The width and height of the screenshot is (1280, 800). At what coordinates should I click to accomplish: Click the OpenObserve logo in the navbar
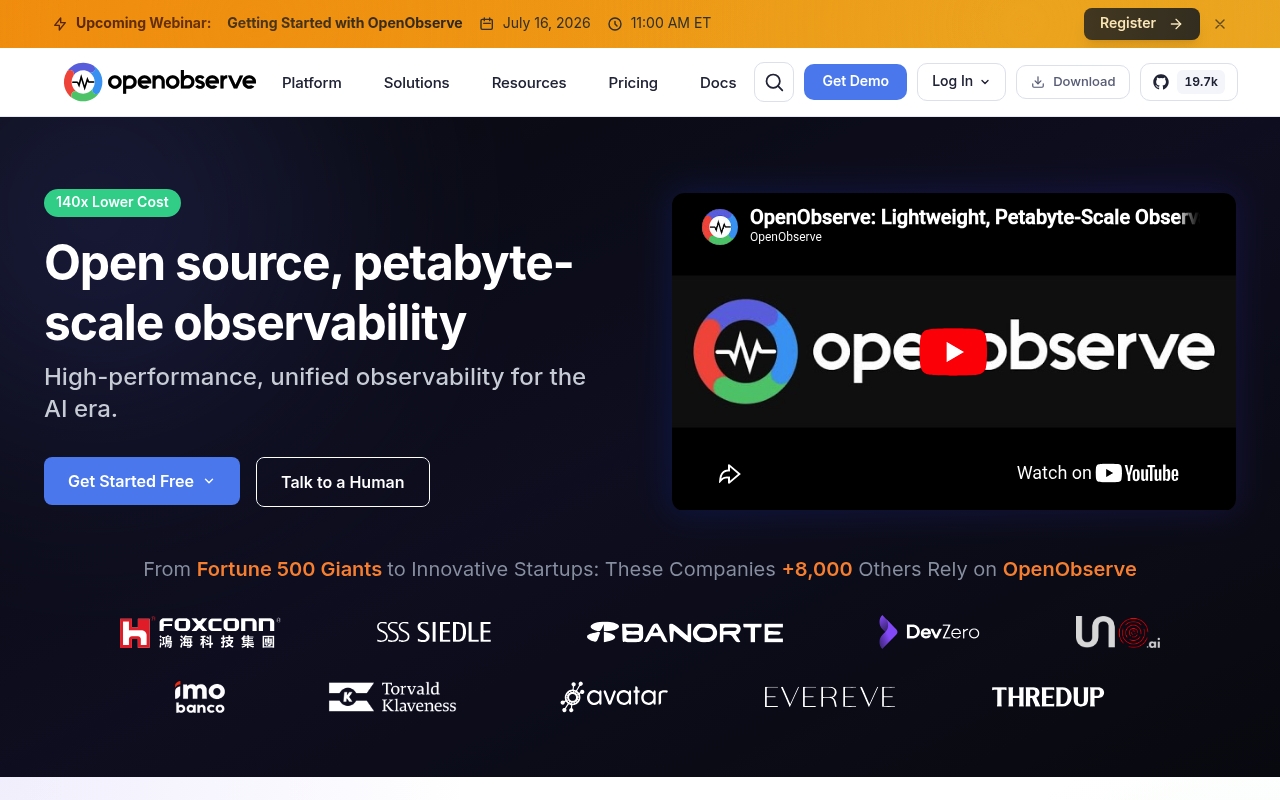(x=160, y=82)
